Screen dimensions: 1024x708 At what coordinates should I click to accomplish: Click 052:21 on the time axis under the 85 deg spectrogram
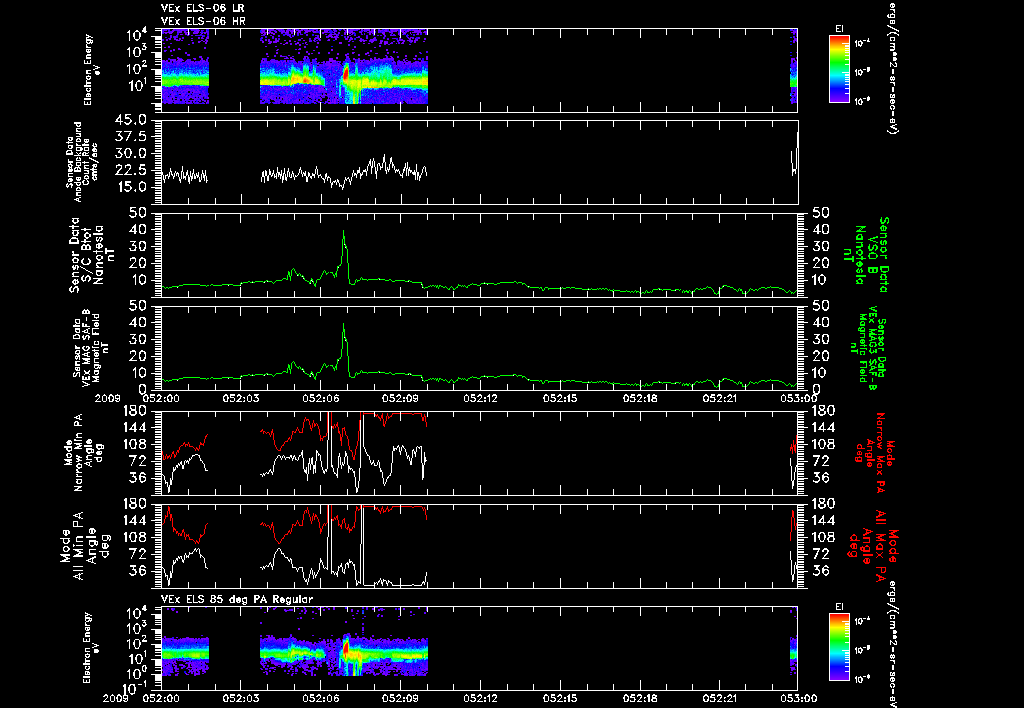pyautogui.click(x=719, y=698)
